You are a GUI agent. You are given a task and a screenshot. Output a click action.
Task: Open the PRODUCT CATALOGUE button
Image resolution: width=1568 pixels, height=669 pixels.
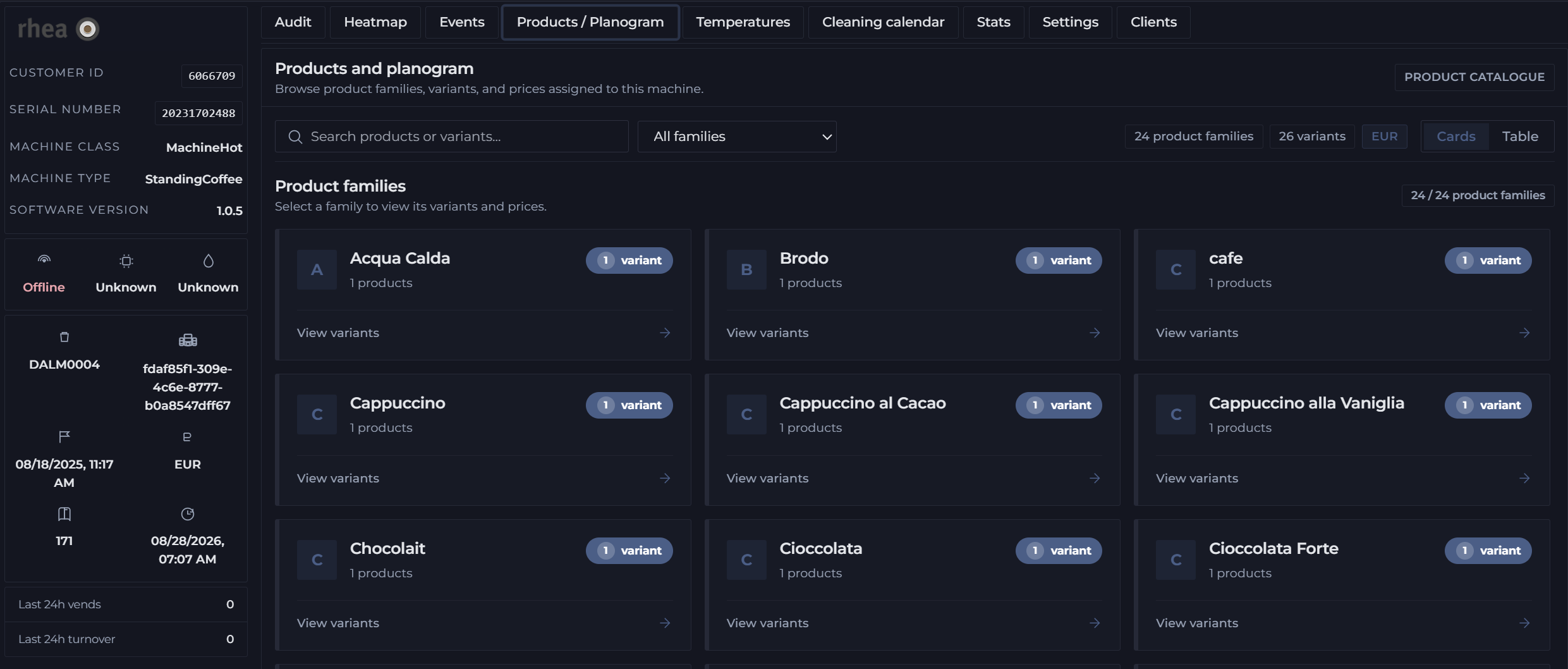pyautogui.click(x=1474, y=77)
